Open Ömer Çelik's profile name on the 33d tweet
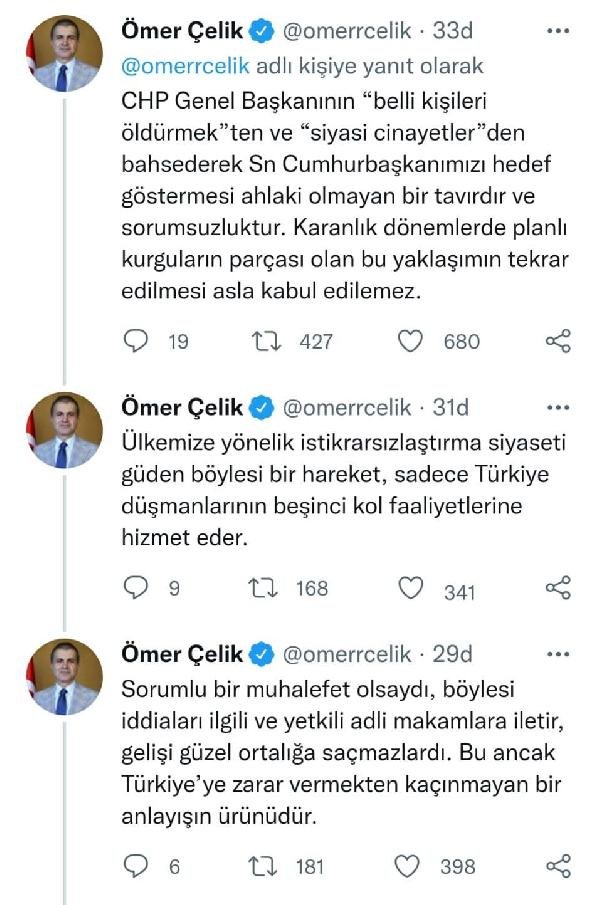Screen dimensions: 600x905 (x=181, y=32)
